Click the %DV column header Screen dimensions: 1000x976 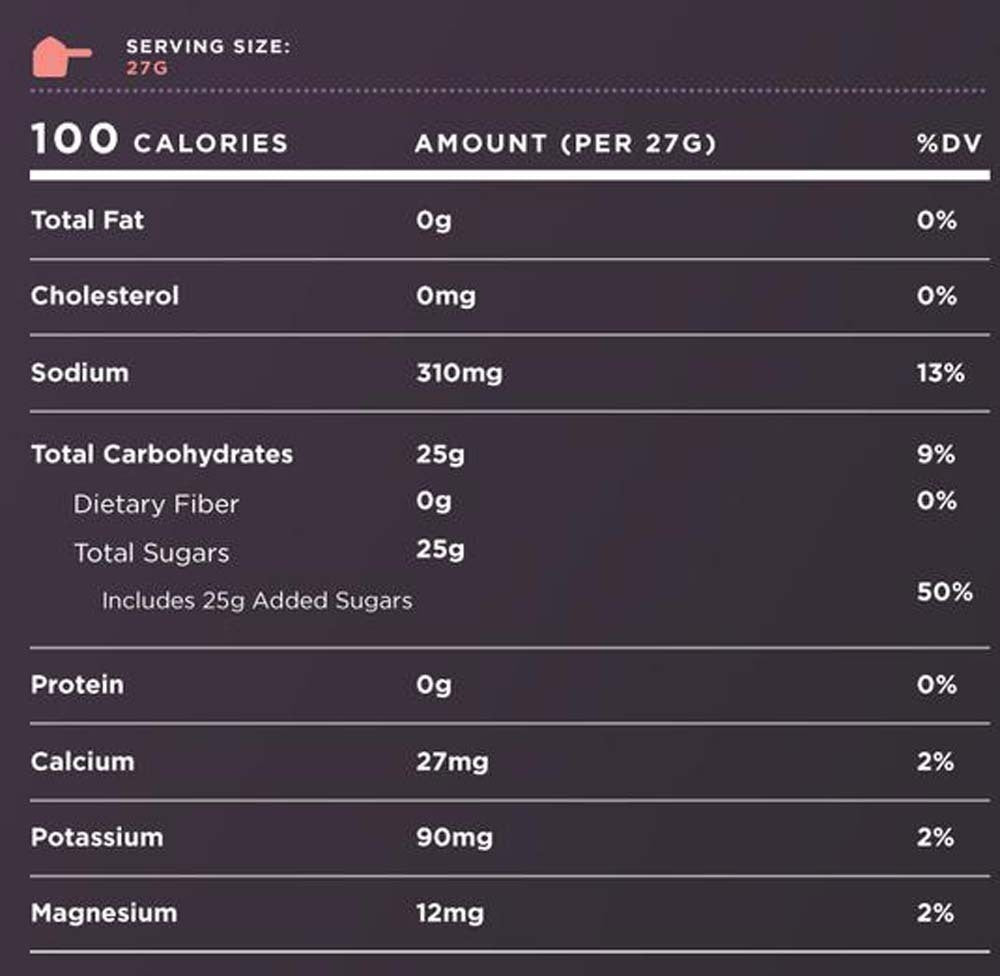pos(948,144)
